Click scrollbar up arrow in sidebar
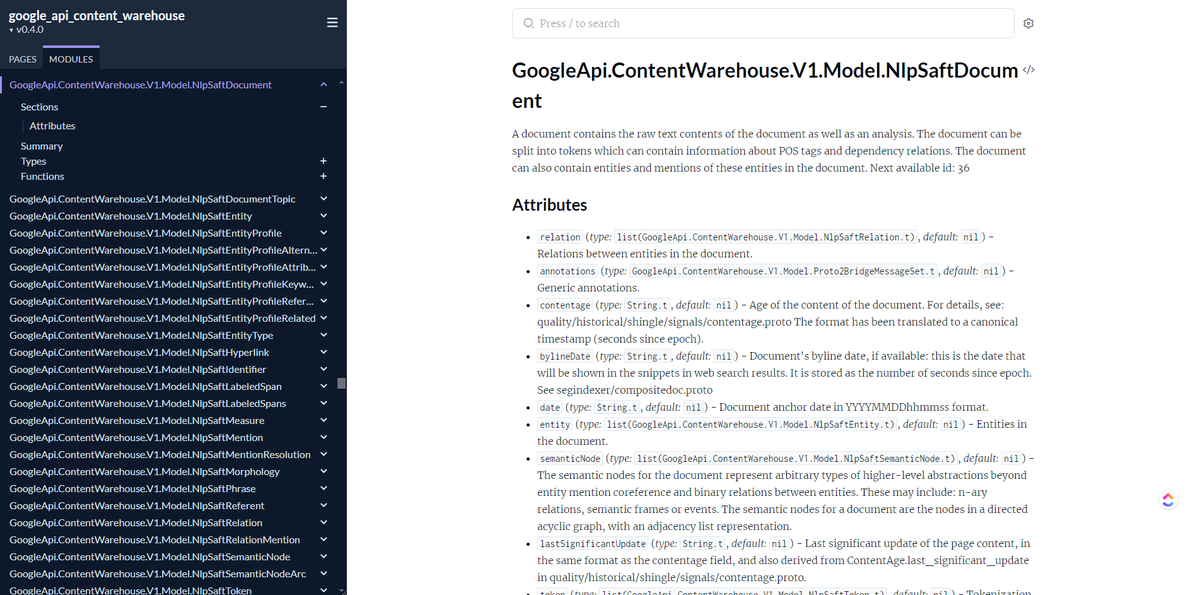Image resolution: width=1200 pixels, height=595 pixels. coord(341,82)
